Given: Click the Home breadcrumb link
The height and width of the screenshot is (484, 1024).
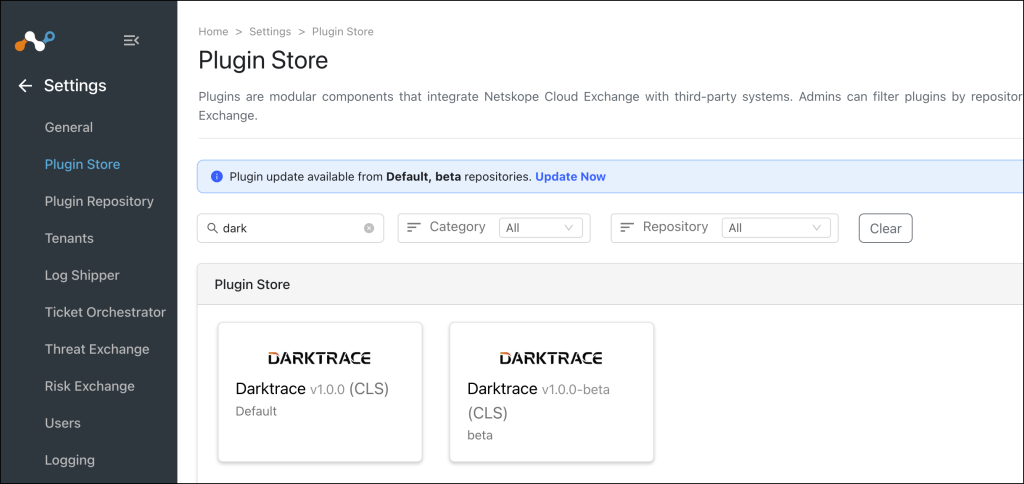Looking at the screenshot, I should tap(214, 31).
